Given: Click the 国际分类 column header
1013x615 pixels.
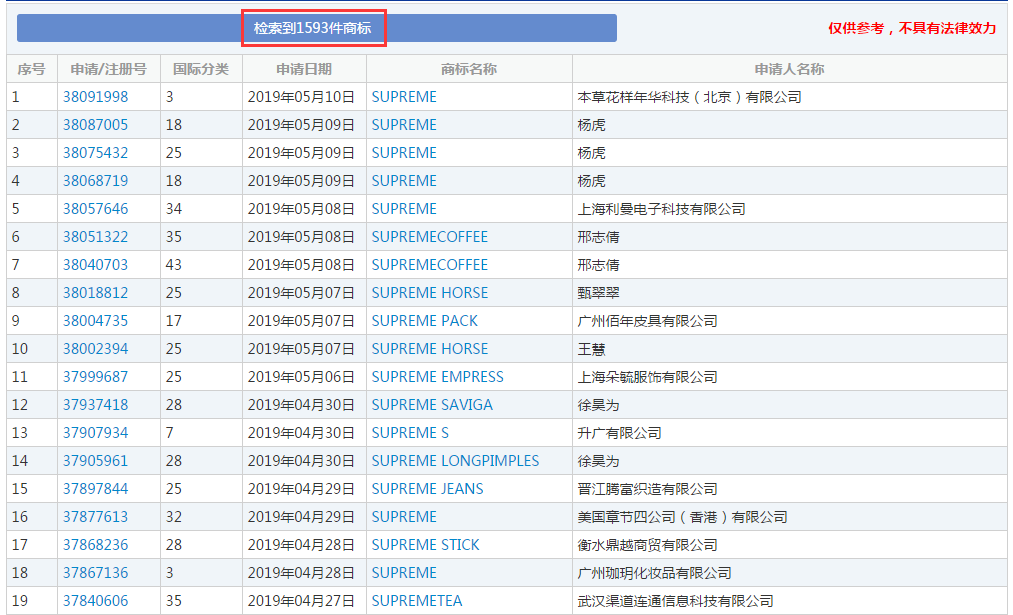Looking at the screenshot, I should point(201,69).
